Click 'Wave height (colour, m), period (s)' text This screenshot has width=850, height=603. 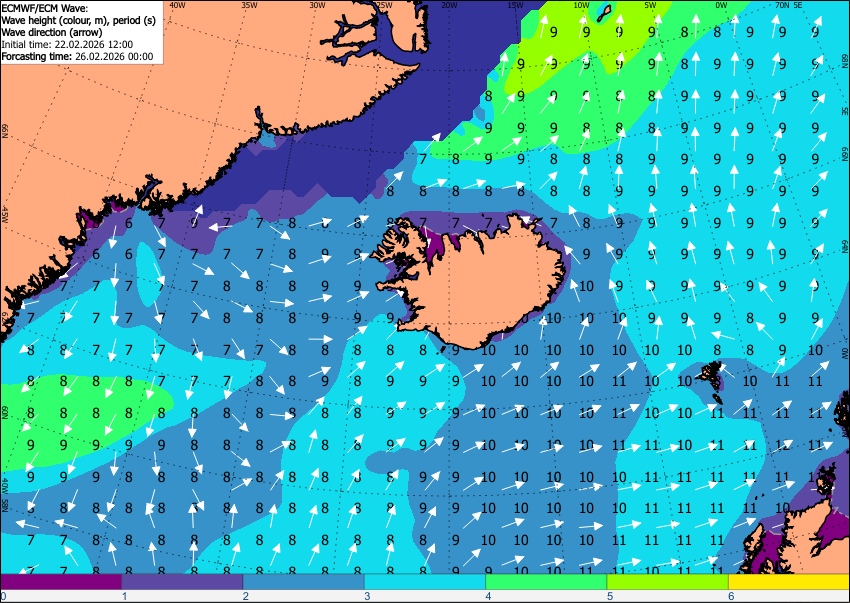[79, 20]
